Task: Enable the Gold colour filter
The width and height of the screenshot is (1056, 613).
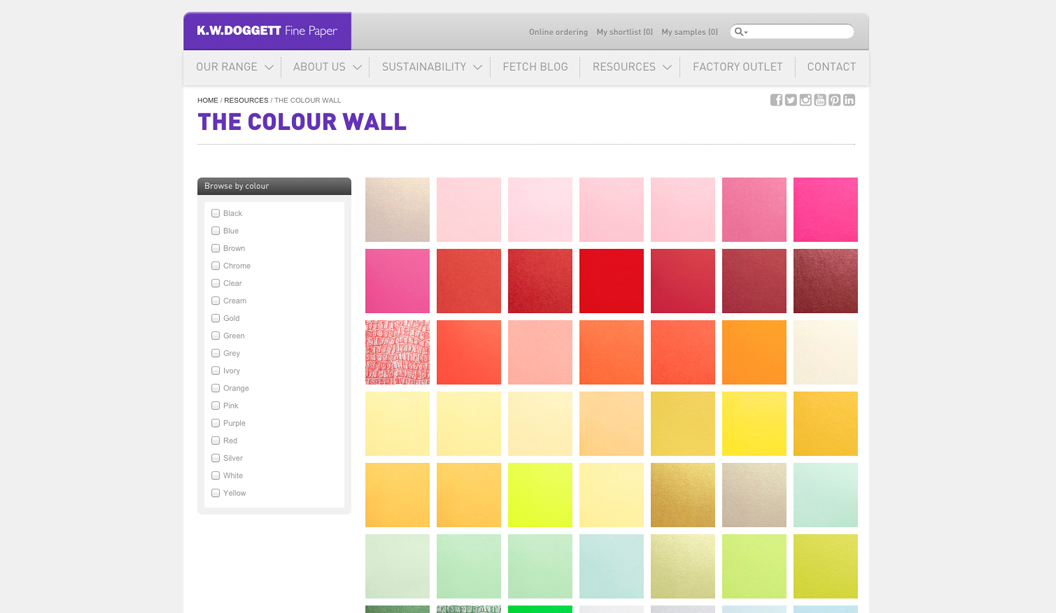Action: tap(215, 318)
